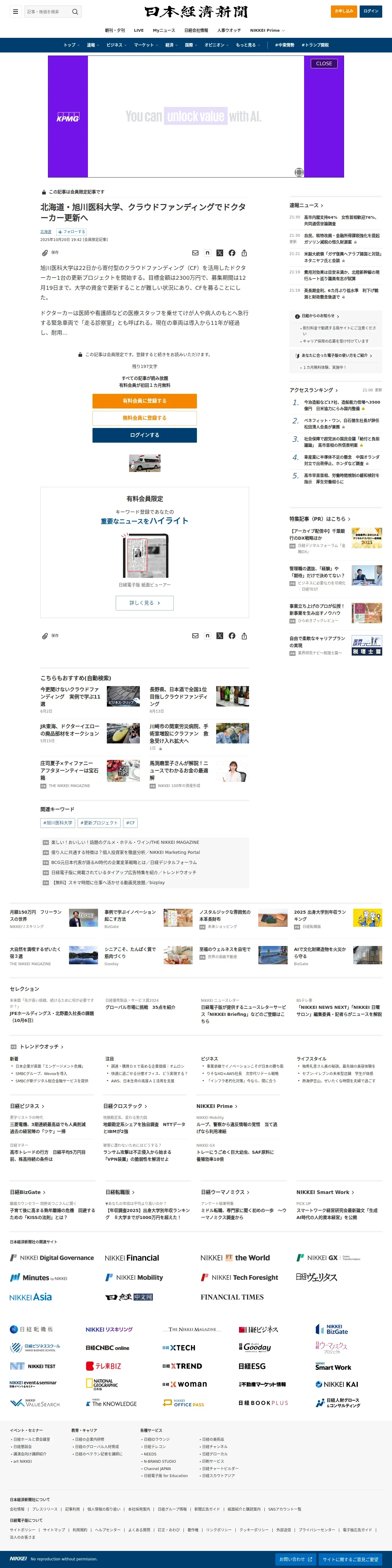Share by email using top envelope icon

[x=195, y=253]
